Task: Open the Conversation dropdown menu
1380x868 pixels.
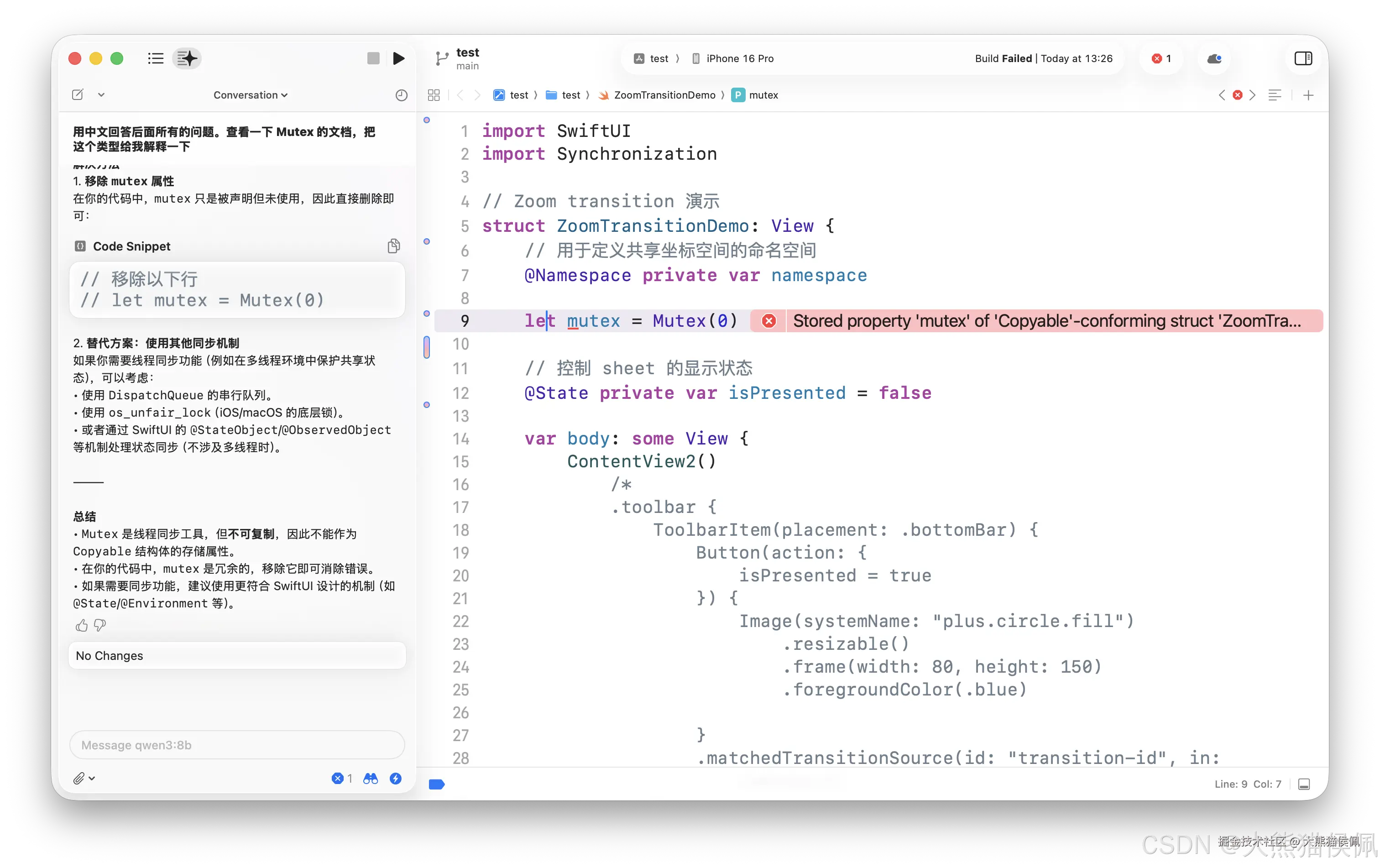Action: 250,95
